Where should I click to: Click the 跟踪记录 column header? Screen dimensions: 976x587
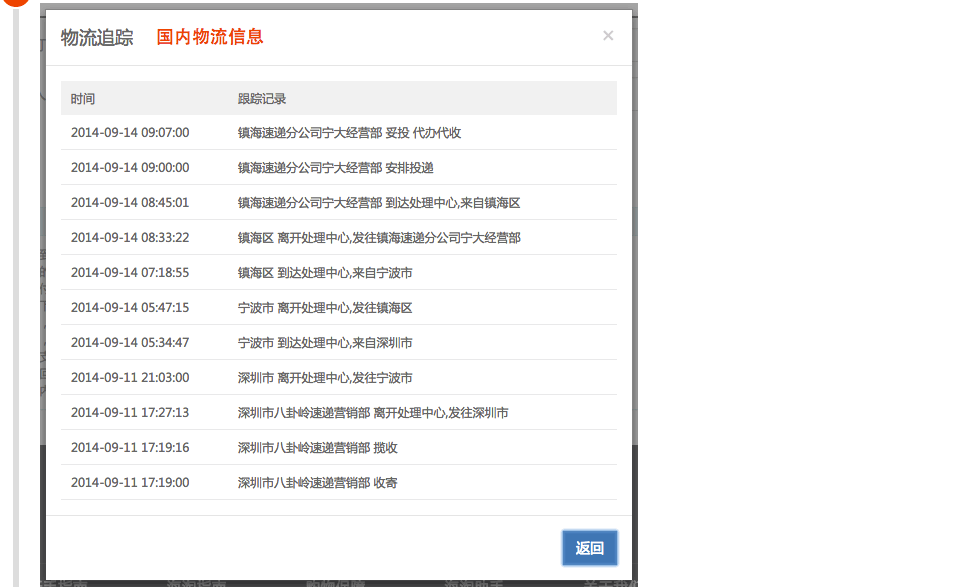coord(262,98)
